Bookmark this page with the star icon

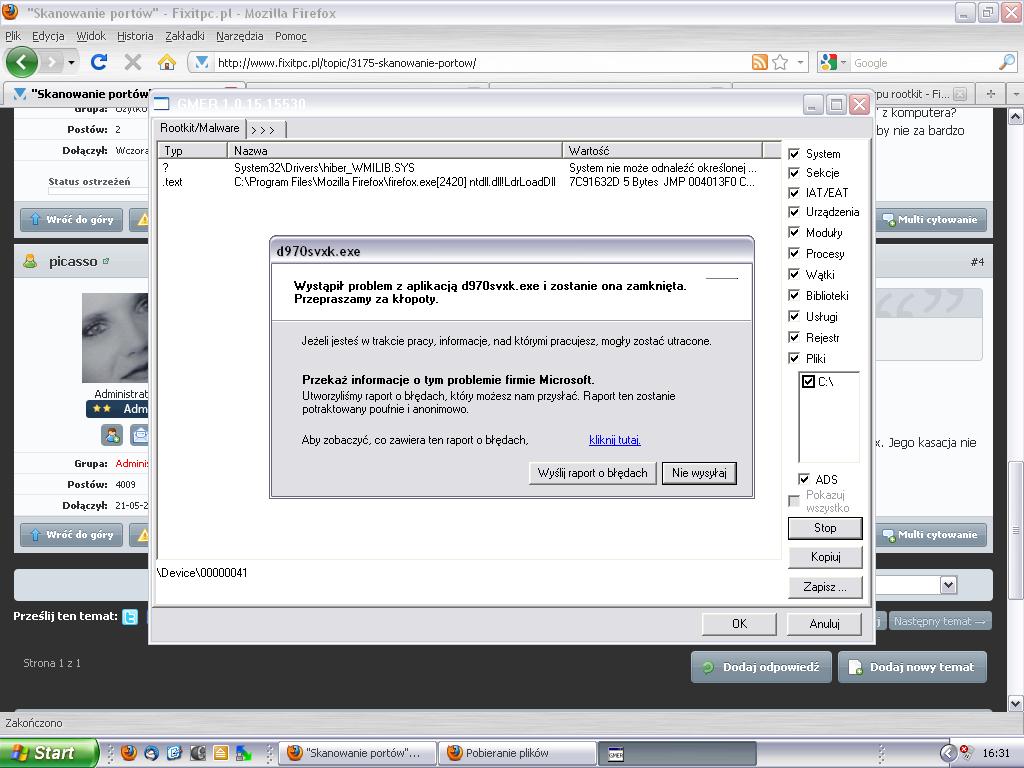[780, 62]
